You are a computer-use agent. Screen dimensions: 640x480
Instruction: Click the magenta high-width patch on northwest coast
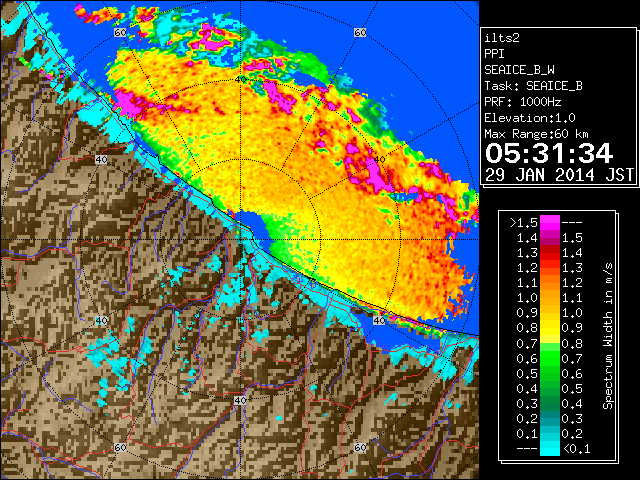(x=130, y=104)
